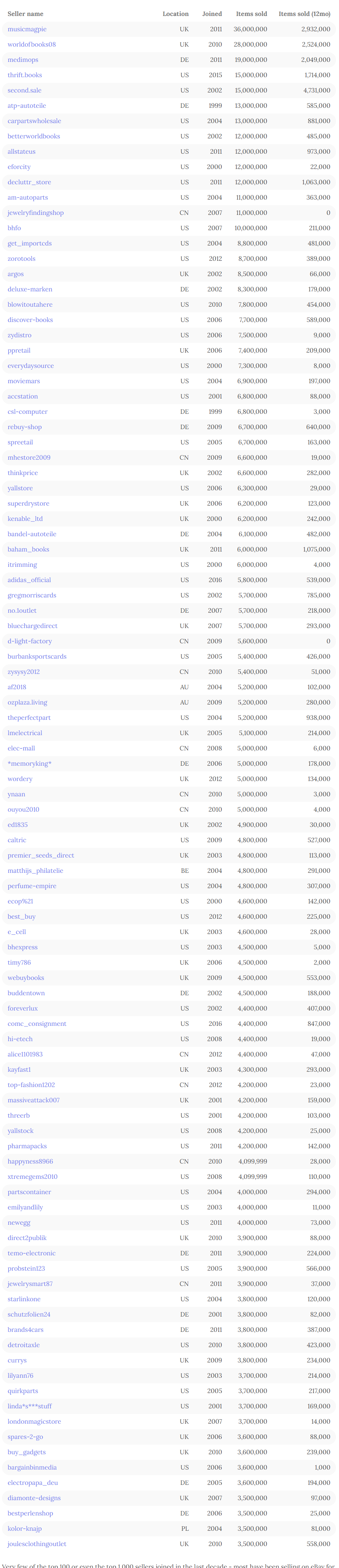The height and width of the screenshot is (1568, 339).
Task: Open jewelryfindingshop seller link
Action: [35, 213]
